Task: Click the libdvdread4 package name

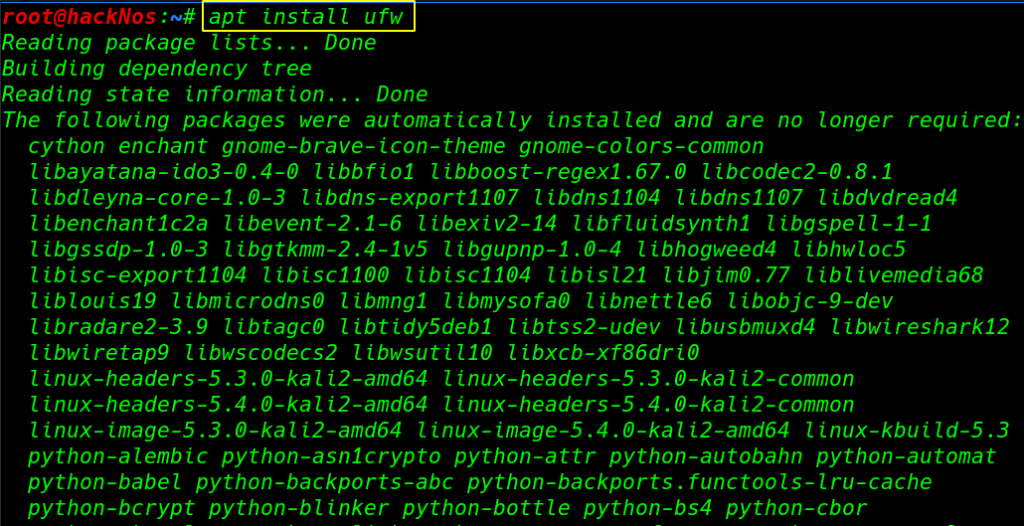Action: tap(888, 198)
